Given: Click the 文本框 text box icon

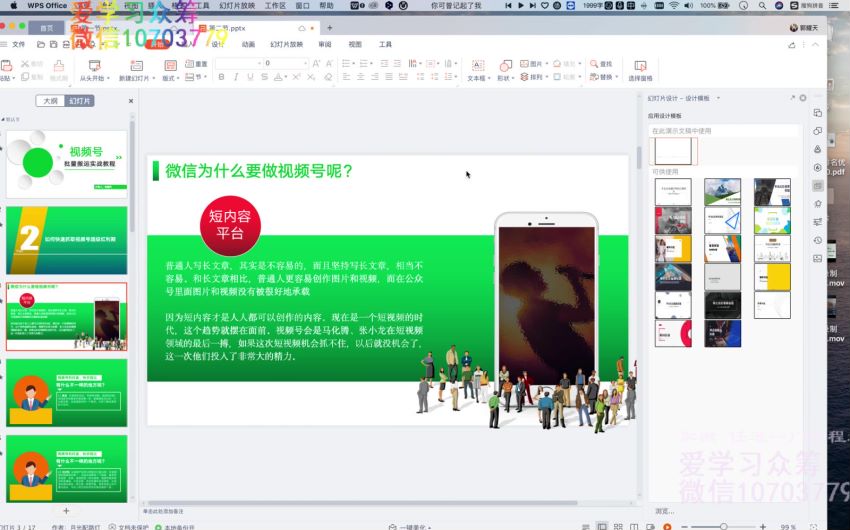Looking at the screenshot, I should click(477, 66).
